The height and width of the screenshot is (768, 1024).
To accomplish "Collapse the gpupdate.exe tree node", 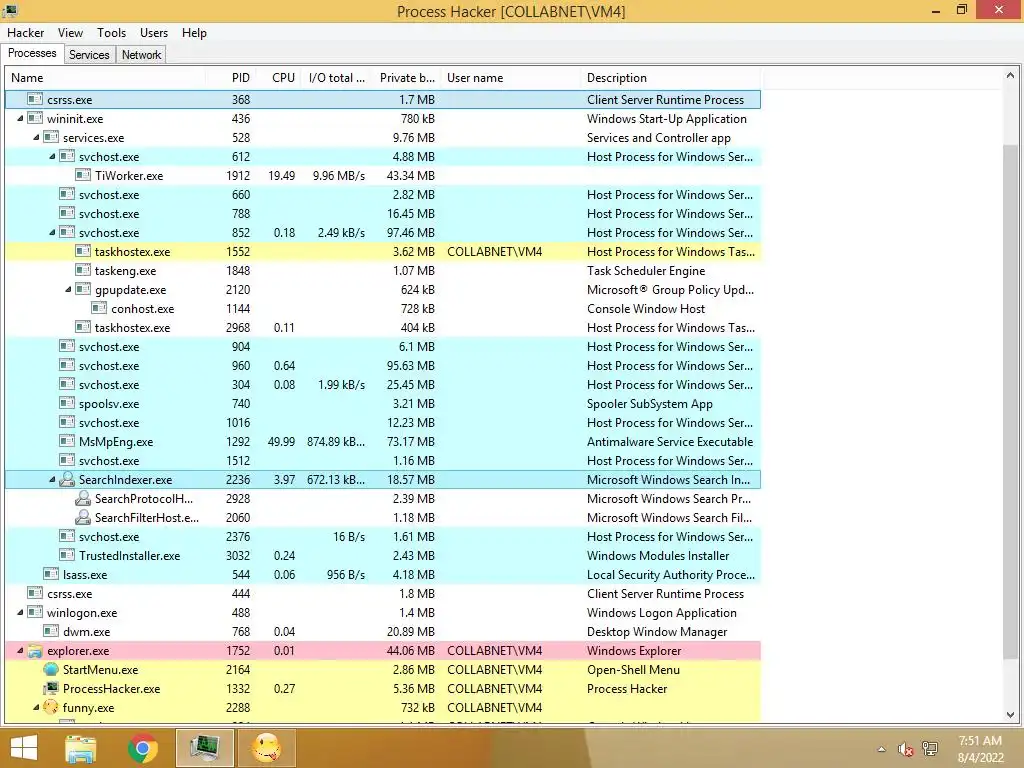I will tap(68, 289).
